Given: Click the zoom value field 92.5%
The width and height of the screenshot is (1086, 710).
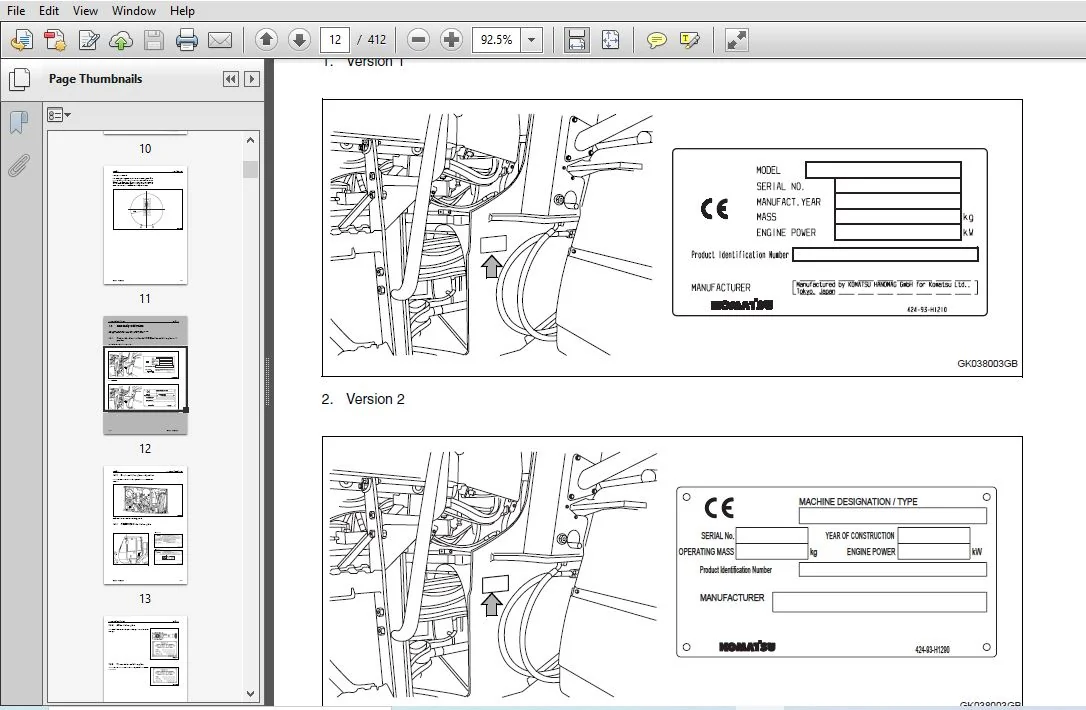Looking at the screenshot, I should pos(497,40).
